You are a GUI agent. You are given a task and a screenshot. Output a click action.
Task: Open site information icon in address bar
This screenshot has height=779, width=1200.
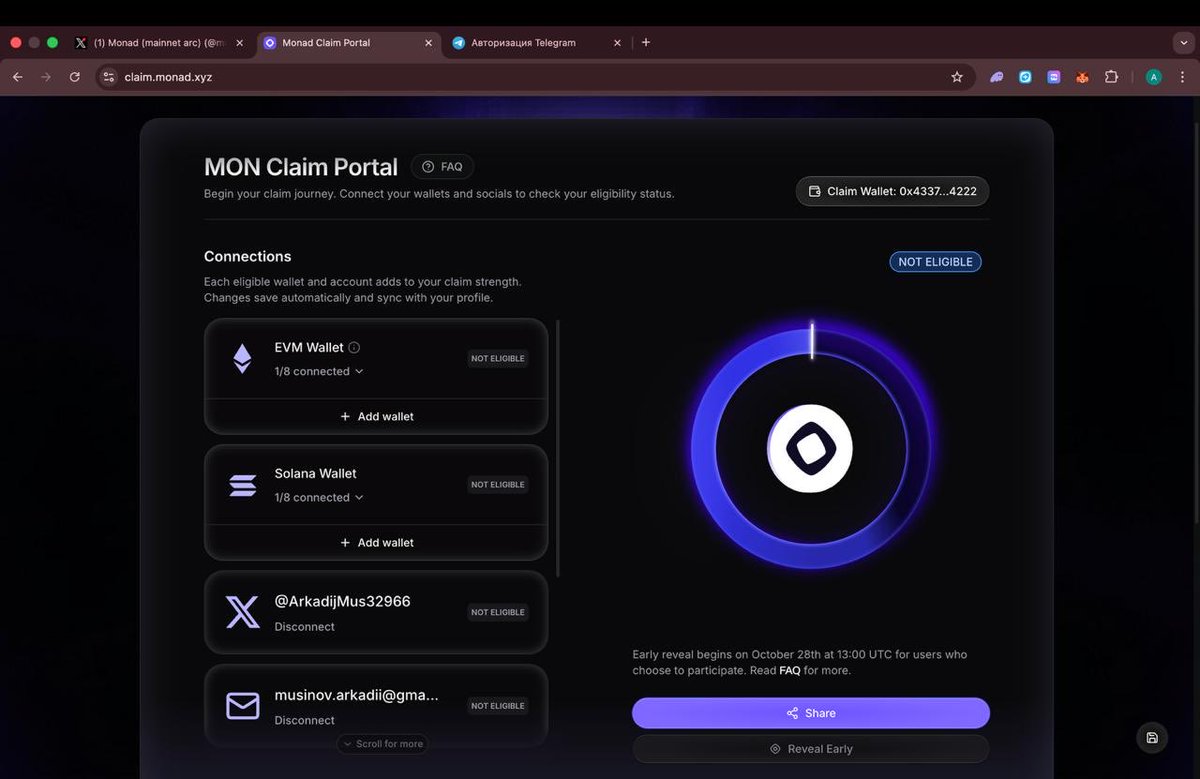pyautogui.click(x=109, y=77)
